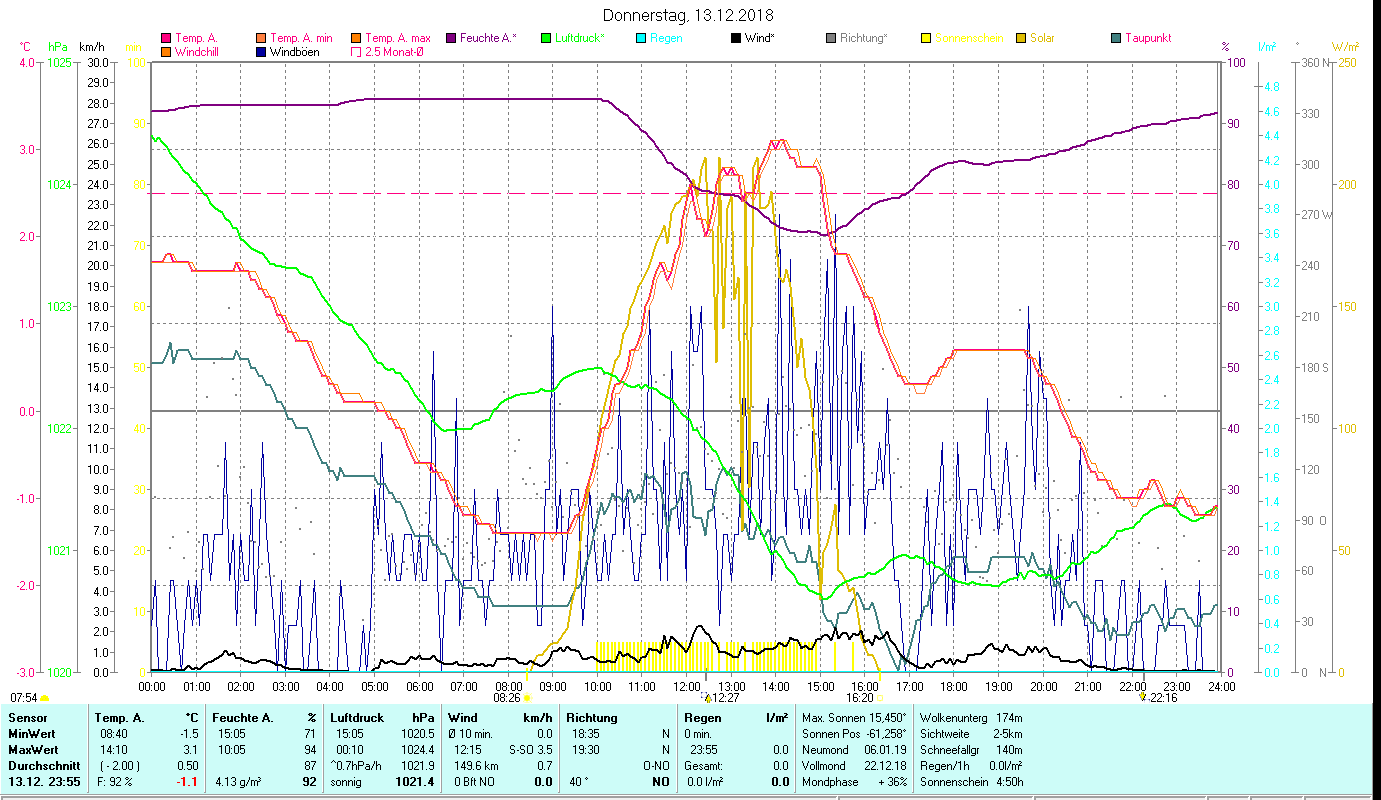This screenshot has width=1381, height=800.
Task: Click the 16:20 time label
Action: 860,698
